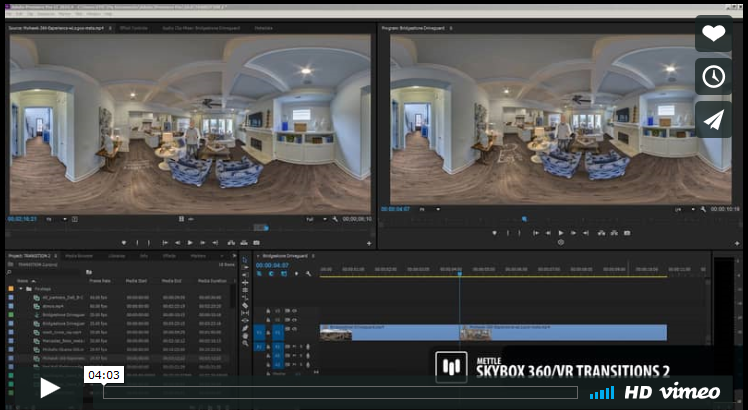Open the Media Browser tab

point(79,256)
